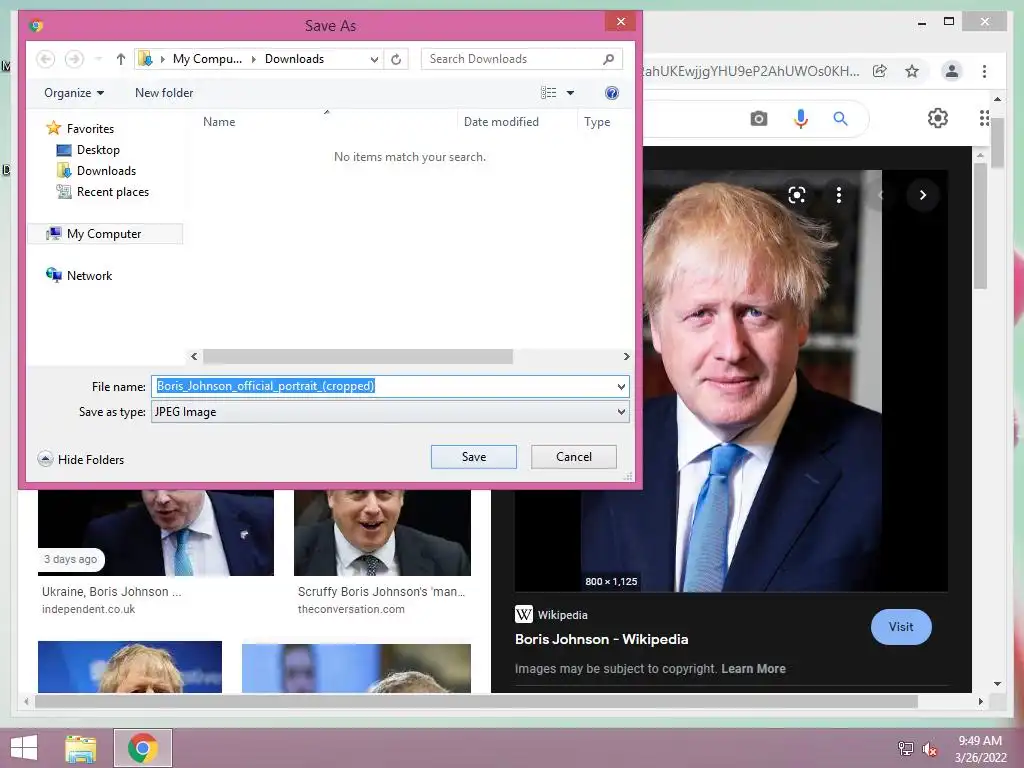Viewport: 1024px width, 768px height.
Task: Open Google quick settings gear
Action: 938,118
